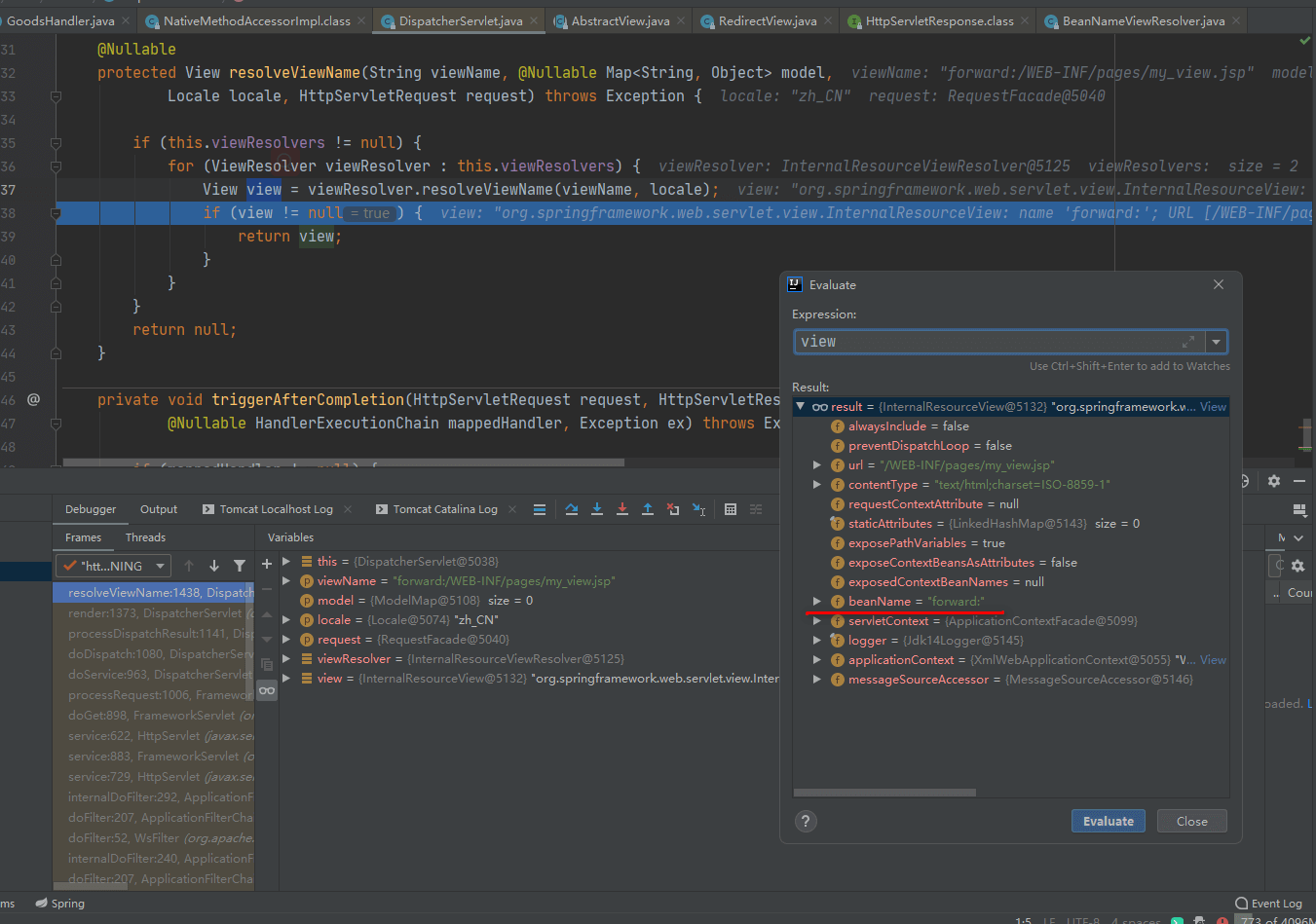The image size is (1316, 924).
Task: Switch to the Output tab
Action: tap(159, 509)
